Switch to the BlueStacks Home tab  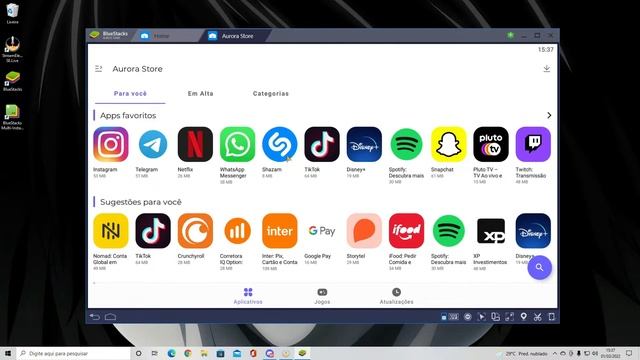point(167,36)
